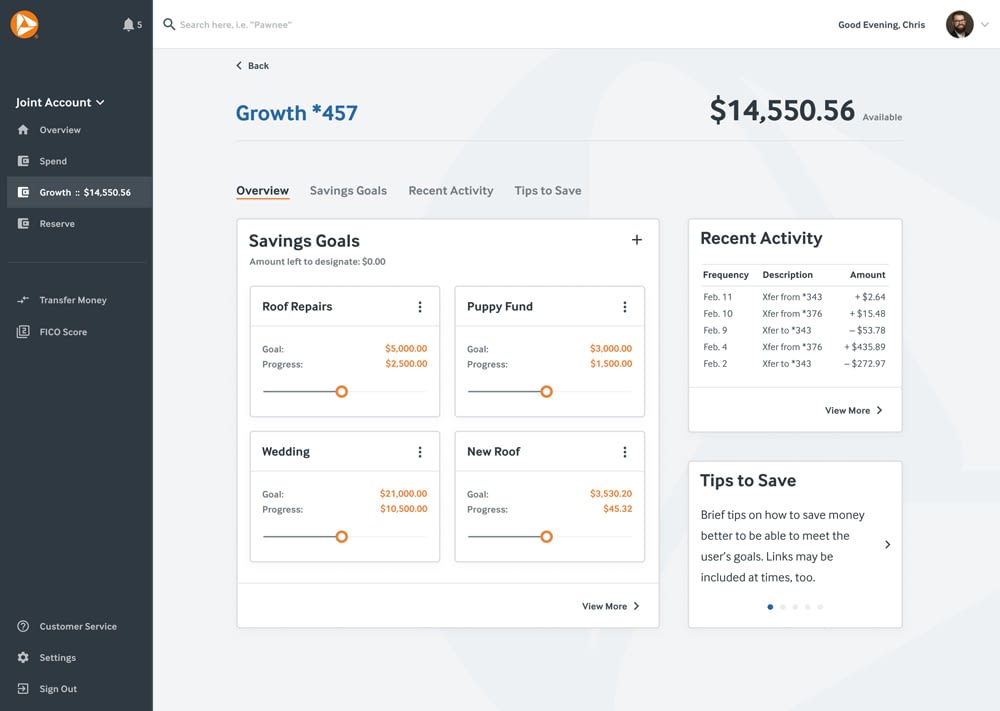Screen dimensions: 1000x711
Task: Go Back using the back chevron
Action: click(253, 66)
